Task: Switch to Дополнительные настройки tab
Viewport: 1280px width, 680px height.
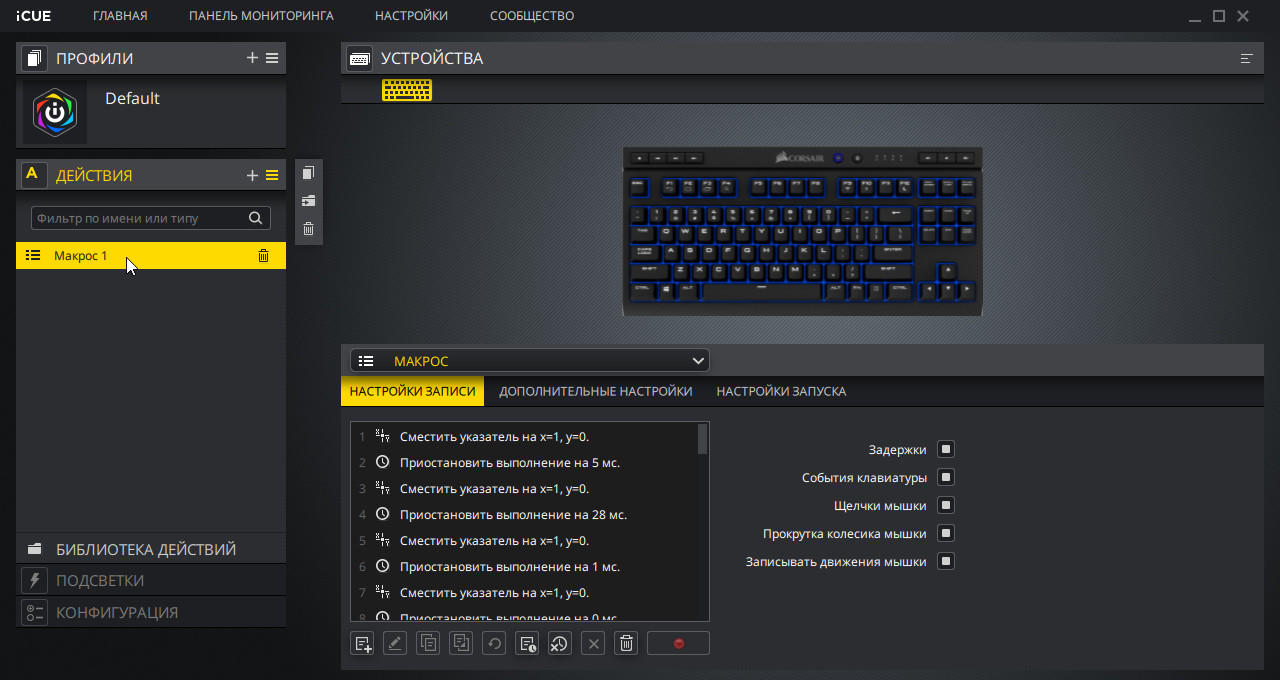Action: click(596, 391)
